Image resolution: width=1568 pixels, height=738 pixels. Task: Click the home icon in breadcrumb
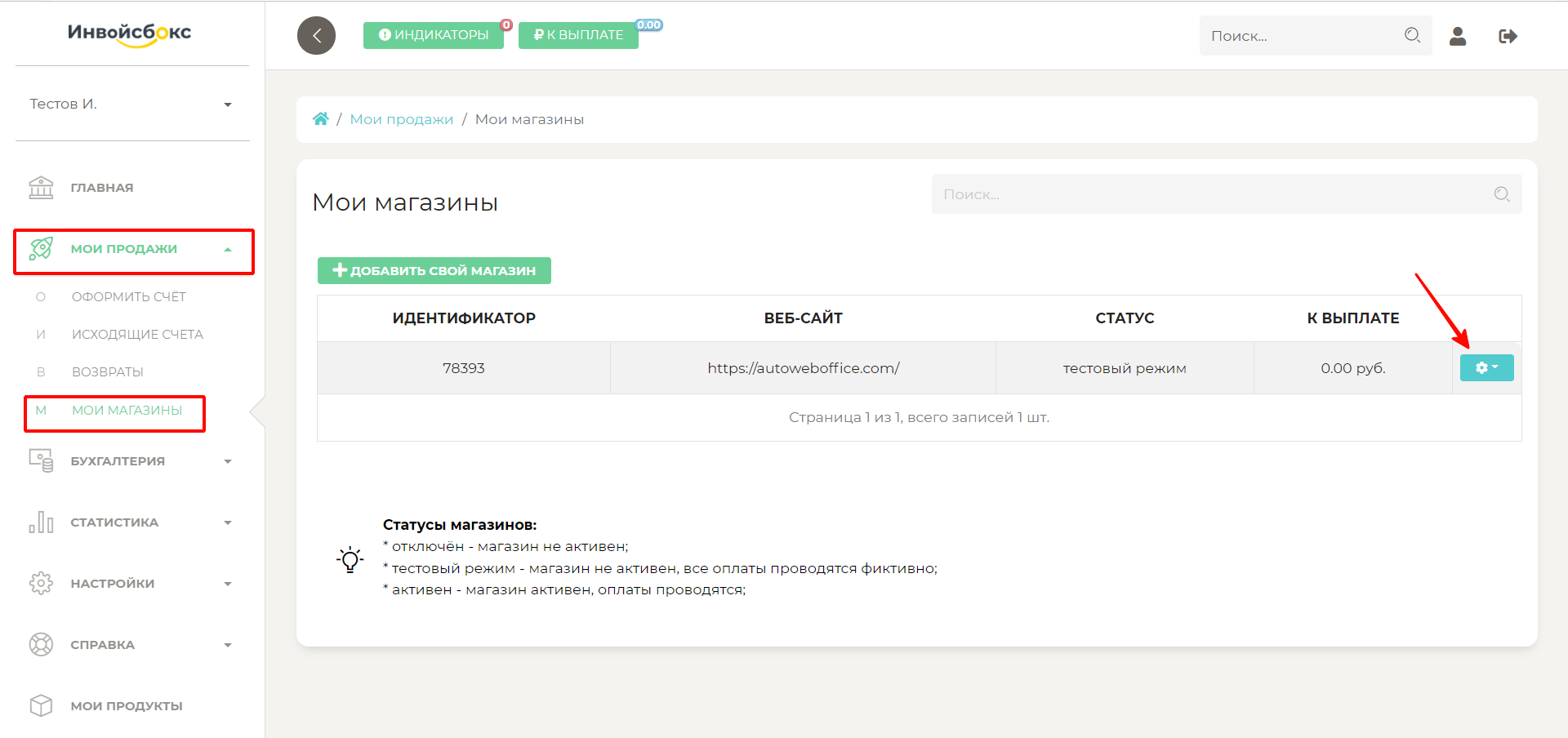(x=320, y=119)
